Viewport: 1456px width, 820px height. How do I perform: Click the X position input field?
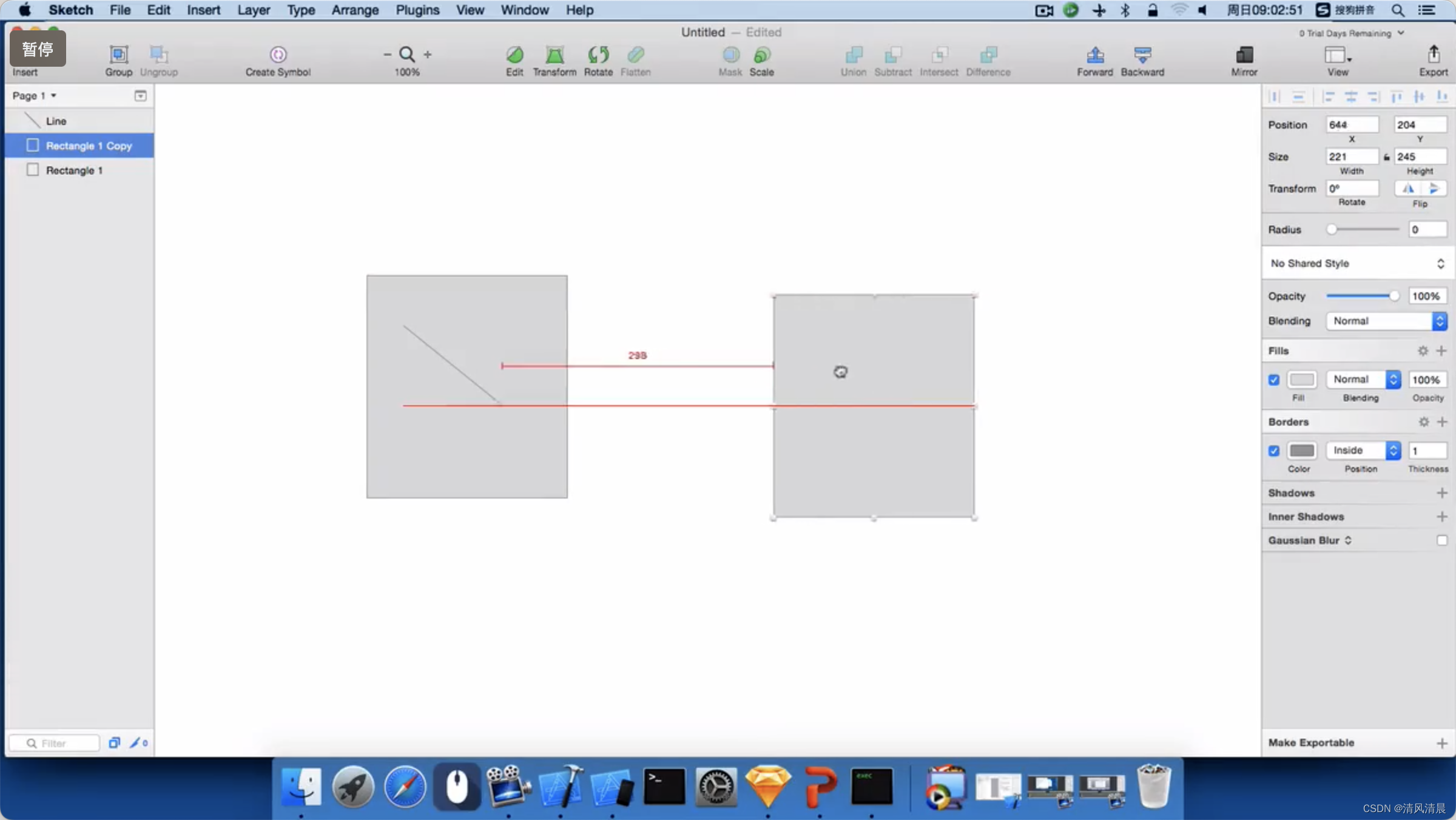point(1351,124)
